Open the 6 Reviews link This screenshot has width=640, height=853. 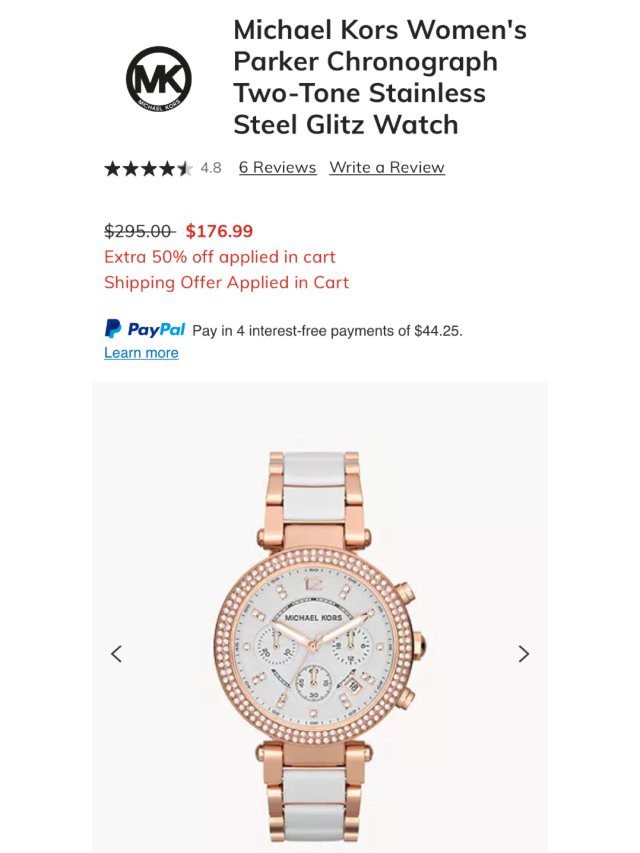point(278,168)
